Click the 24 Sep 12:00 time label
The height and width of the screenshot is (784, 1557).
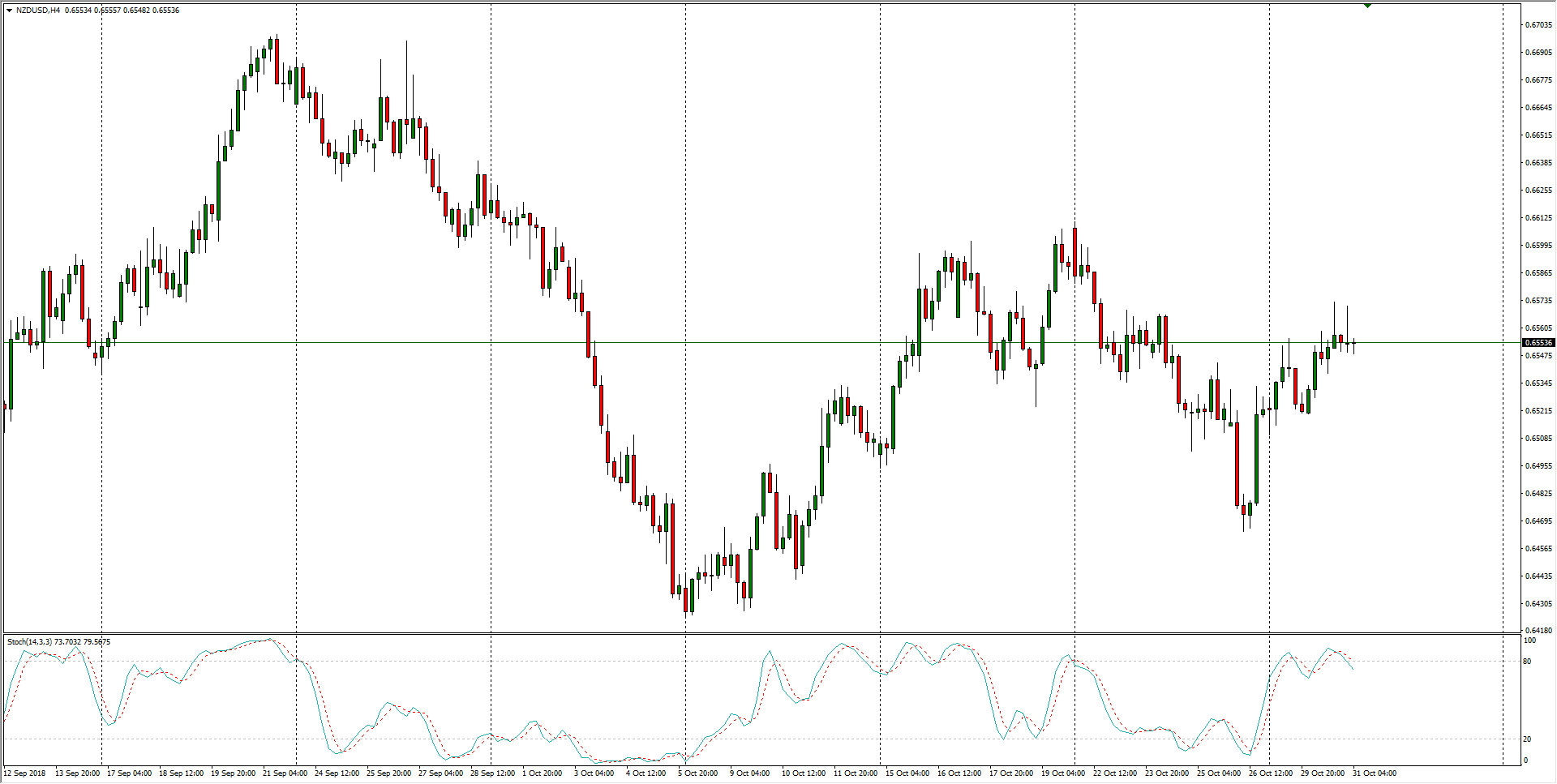(337, 773)
